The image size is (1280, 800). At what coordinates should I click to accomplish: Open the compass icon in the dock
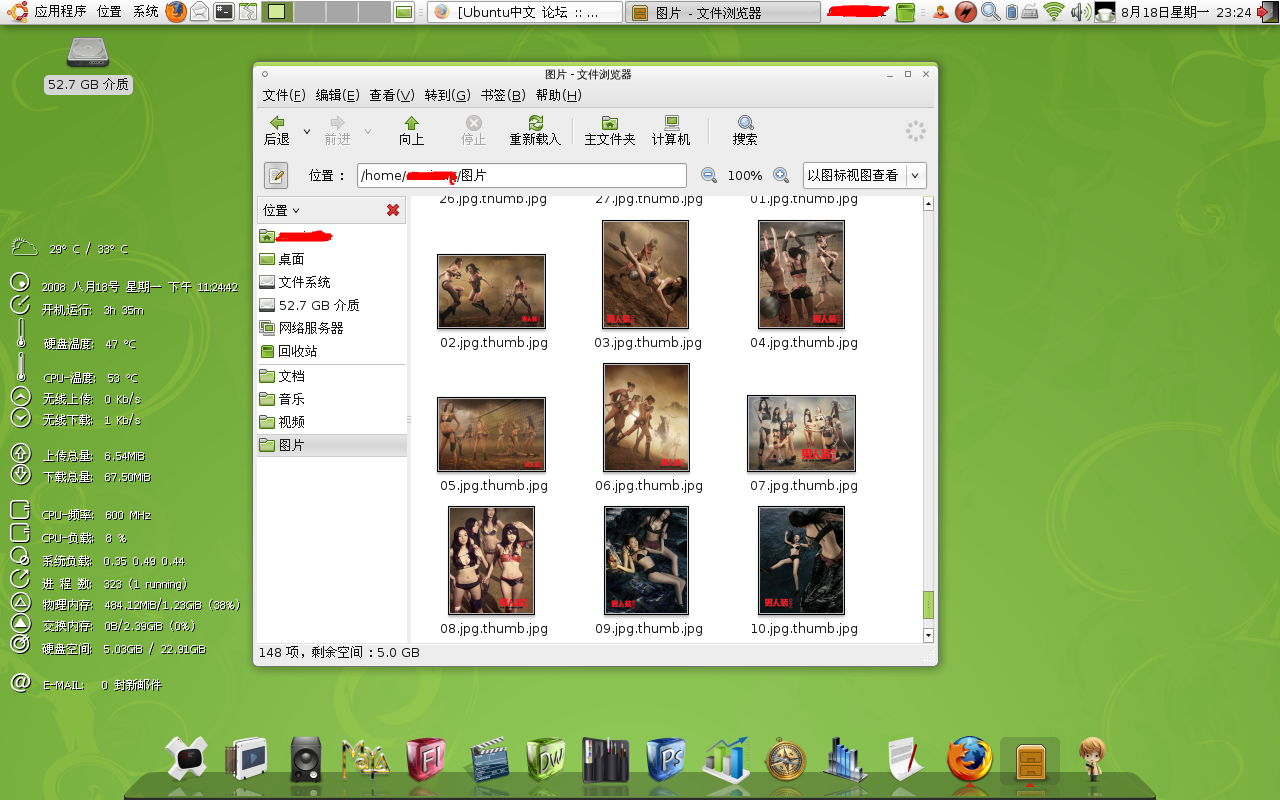(786, 760)
